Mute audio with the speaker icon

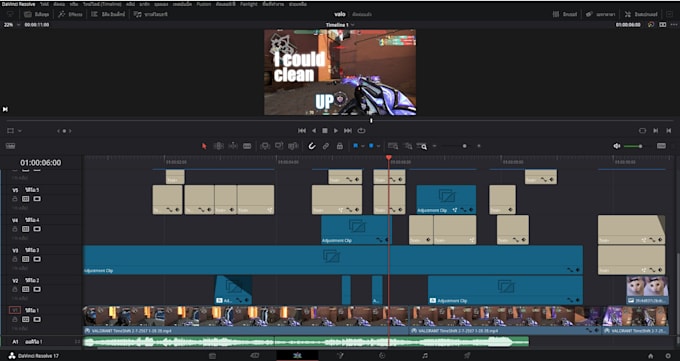[617, 146]
